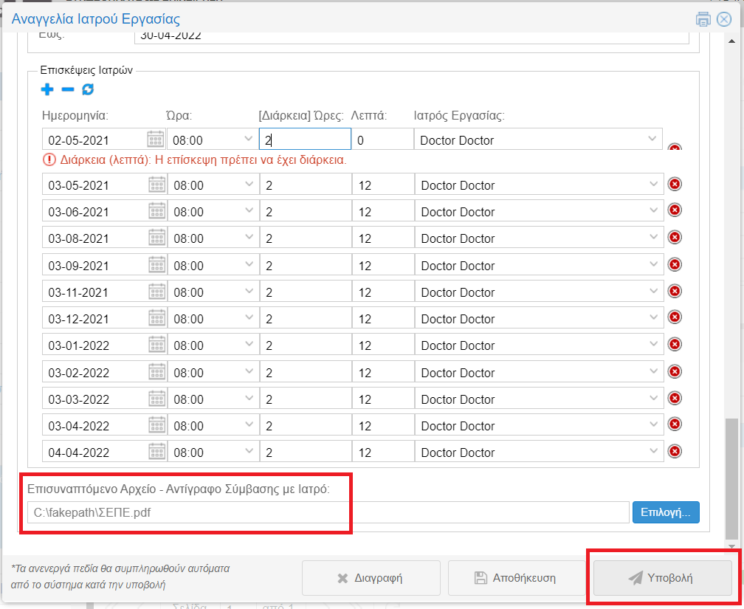
Task: Open doctor dropdown in 03-03-2022 row
Action: pos(653,398)
